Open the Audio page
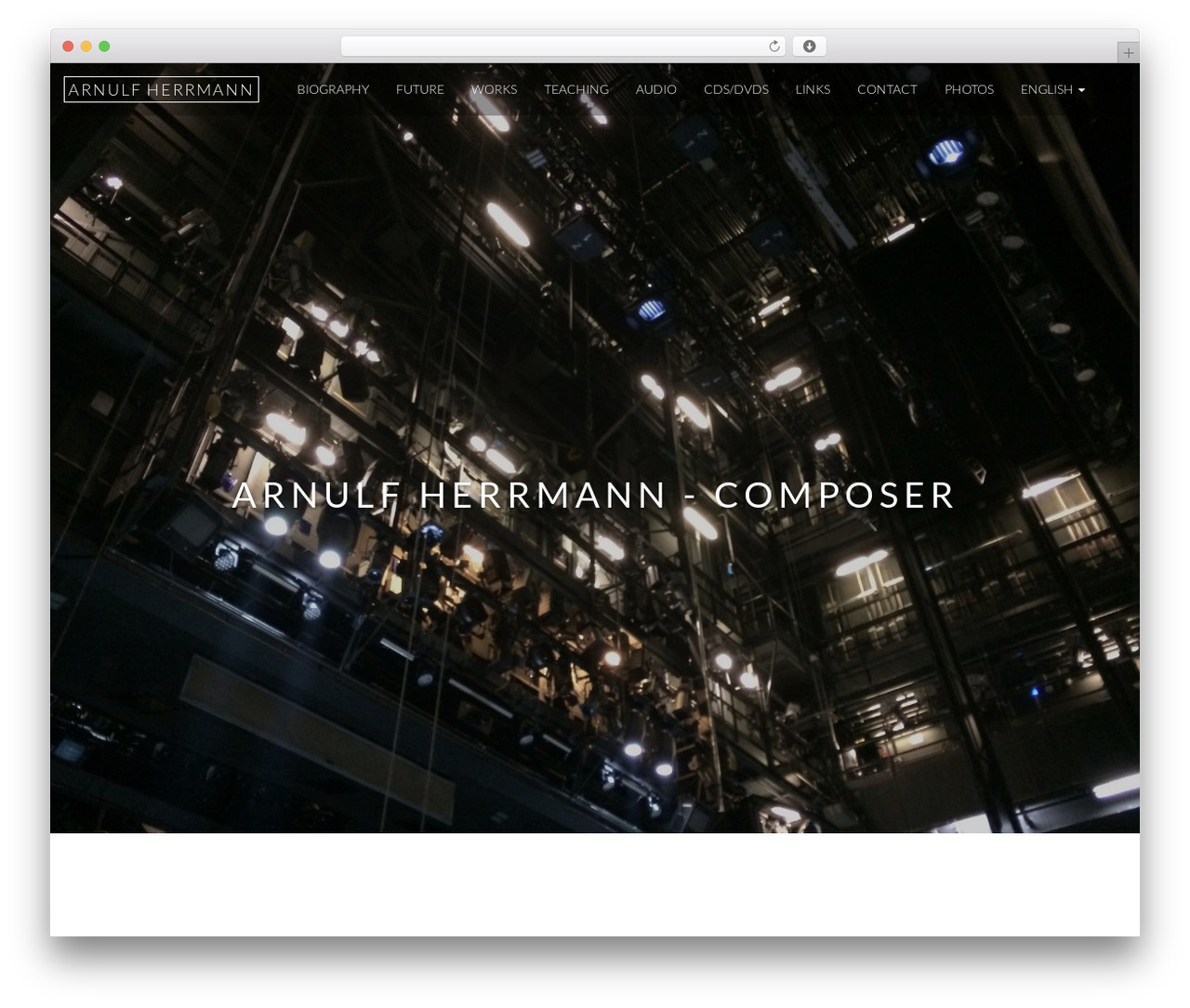1190x1008 pixels. coord(656,89)
